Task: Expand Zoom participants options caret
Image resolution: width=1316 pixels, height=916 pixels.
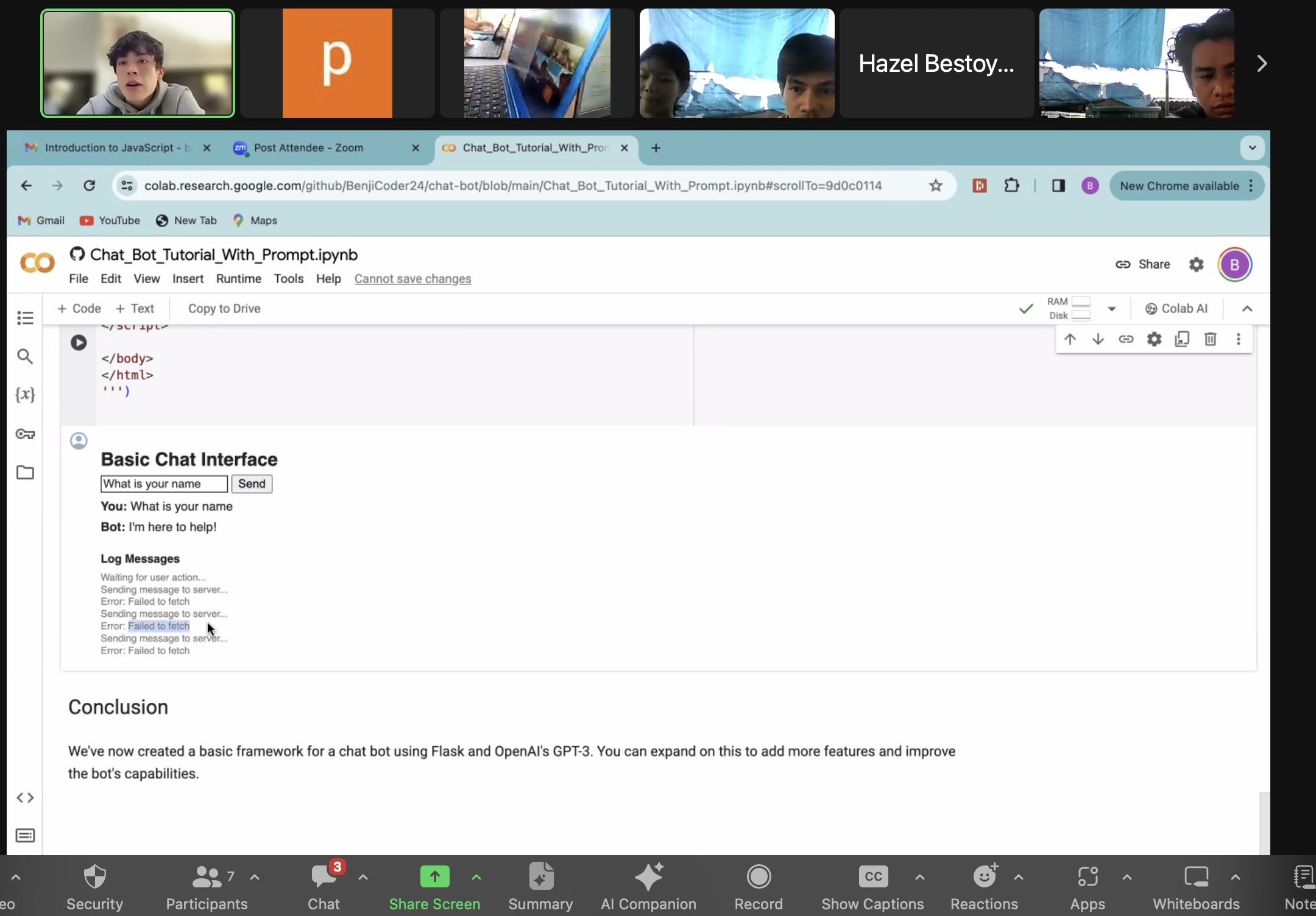Action: pyautogui.click(x=255, y=878)
